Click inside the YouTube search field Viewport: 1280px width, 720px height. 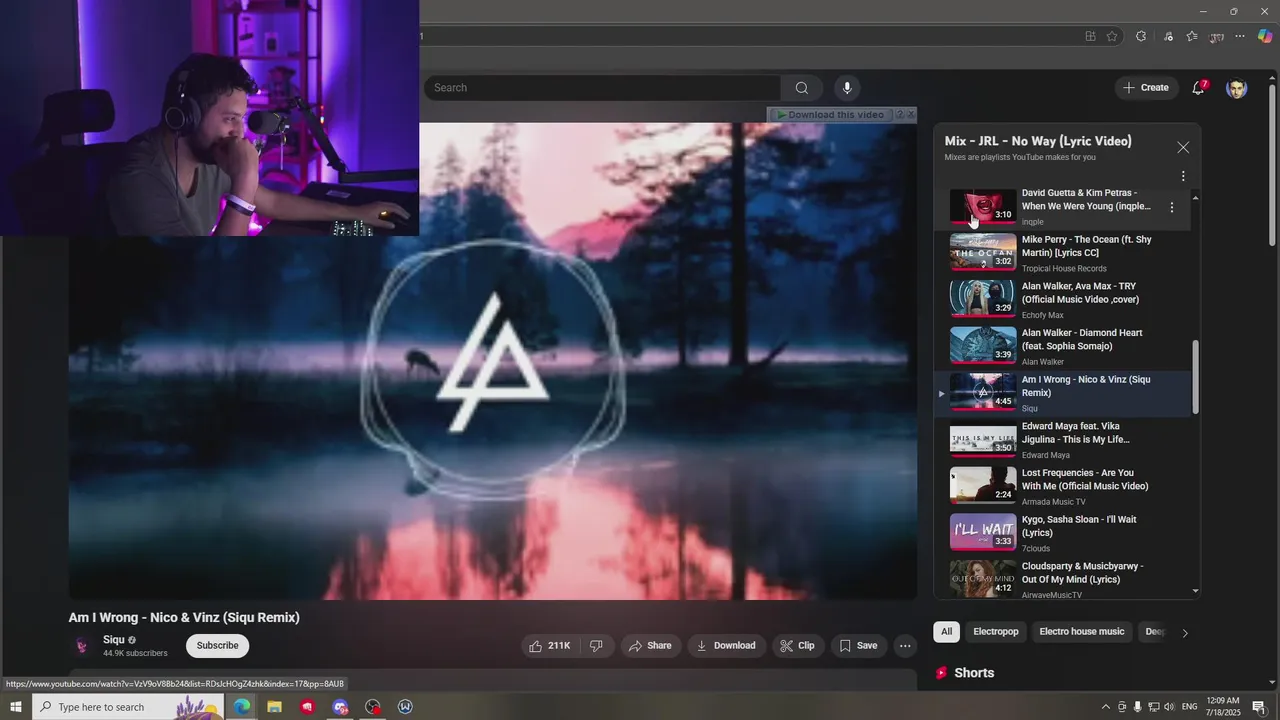click(602, 88)
